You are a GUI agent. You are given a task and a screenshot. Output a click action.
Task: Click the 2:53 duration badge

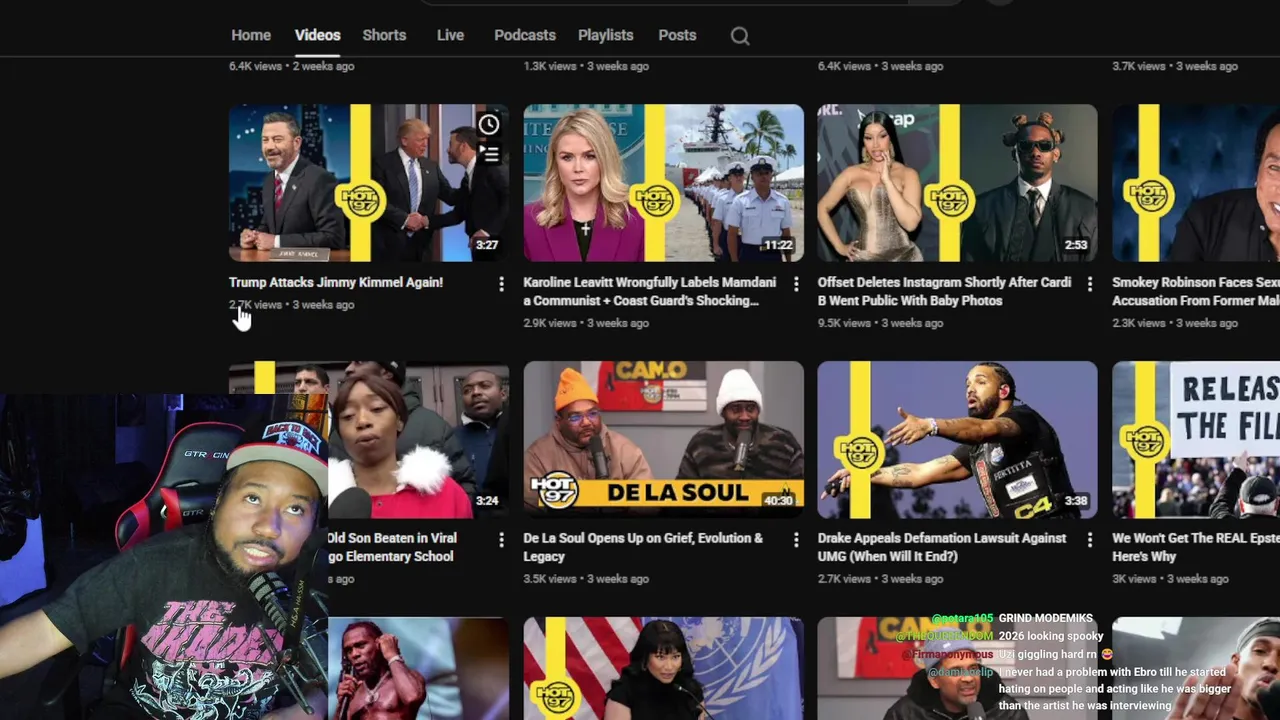point(1076,245)
